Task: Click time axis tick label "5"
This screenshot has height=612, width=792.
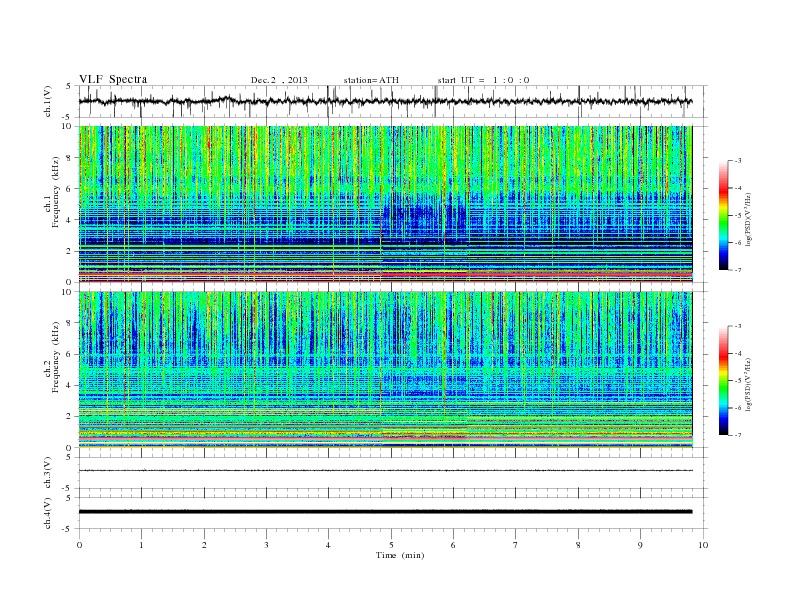Action: point(391,545)
